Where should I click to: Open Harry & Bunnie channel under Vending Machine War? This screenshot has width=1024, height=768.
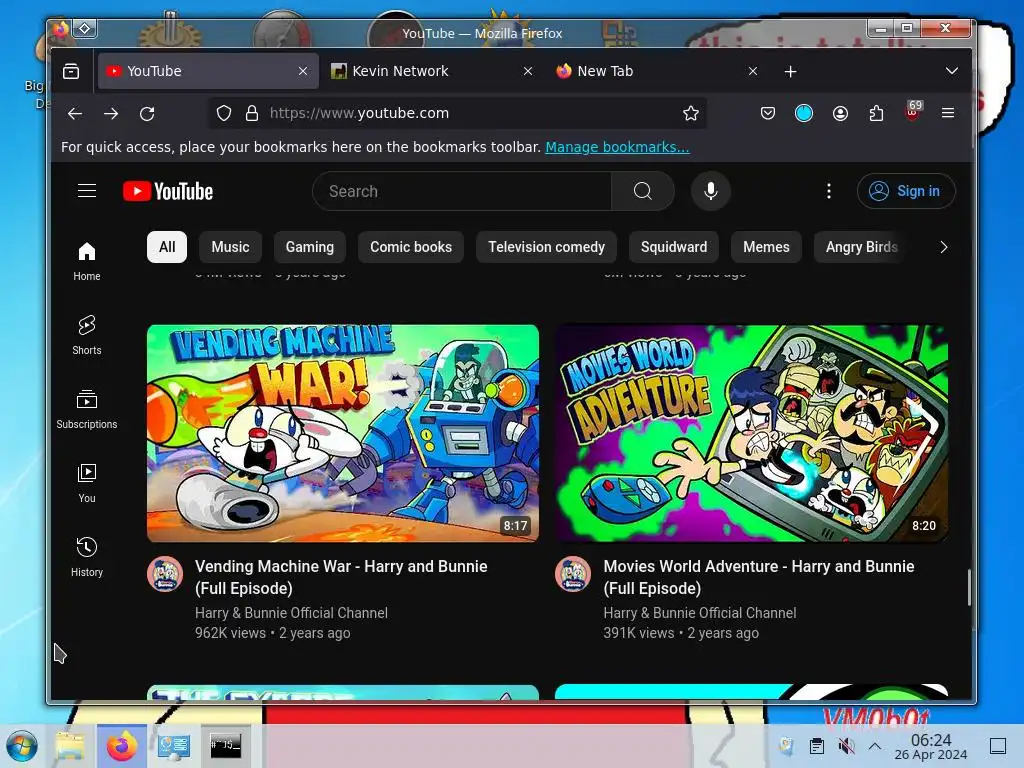(291, 613)
